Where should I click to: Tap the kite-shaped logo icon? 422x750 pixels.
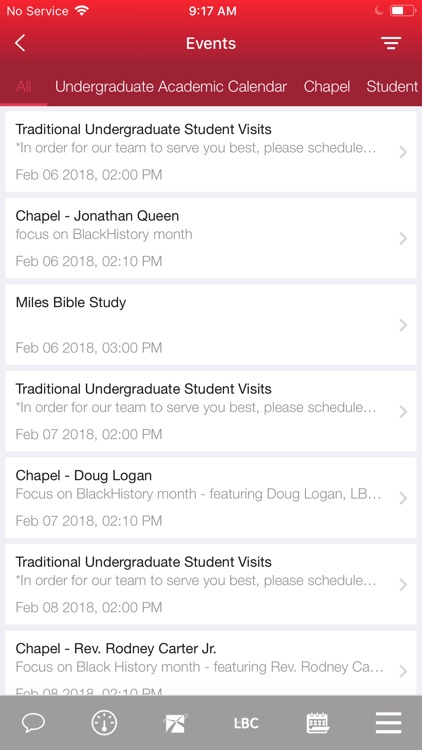tap(175, 723)
